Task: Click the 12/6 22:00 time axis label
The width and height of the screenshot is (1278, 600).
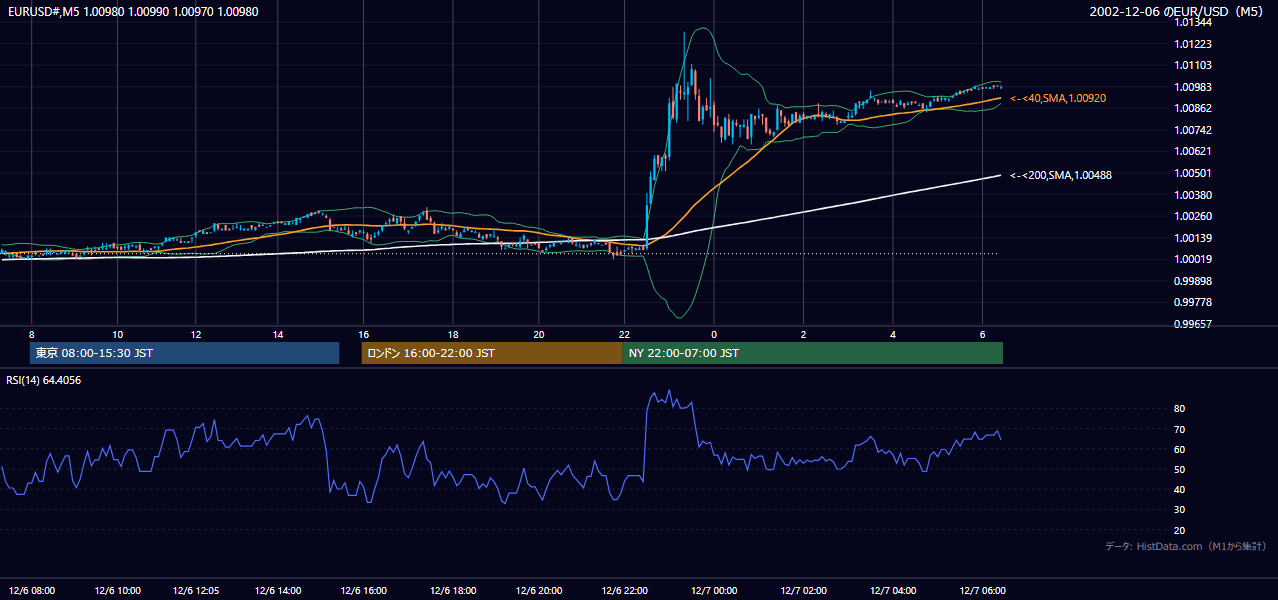Action: tap(624, 590)
